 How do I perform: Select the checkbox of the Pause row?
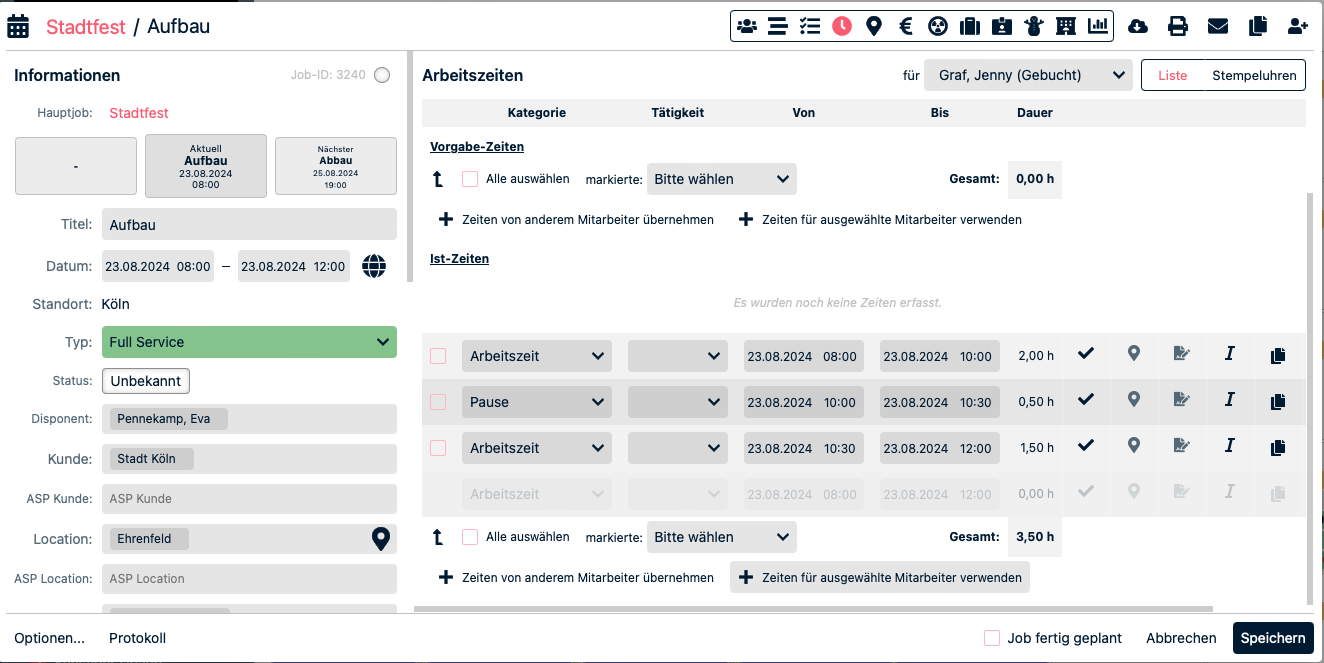[438, 402]
